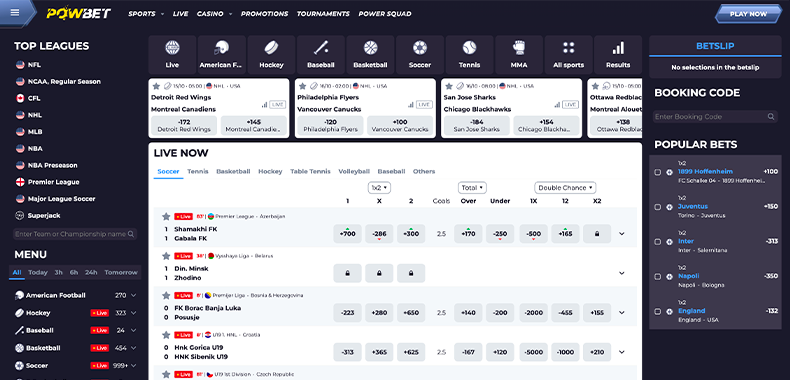Check the Juventus popular bet checkbox
Viewport: 790px width, 380px height.
[x=657, y=207]
